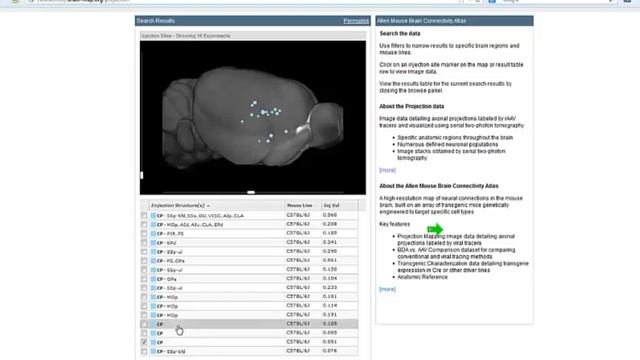Click row text 'CP - PIR, FS'
Viewport: 640px width, 360px height.
(170, 233)
